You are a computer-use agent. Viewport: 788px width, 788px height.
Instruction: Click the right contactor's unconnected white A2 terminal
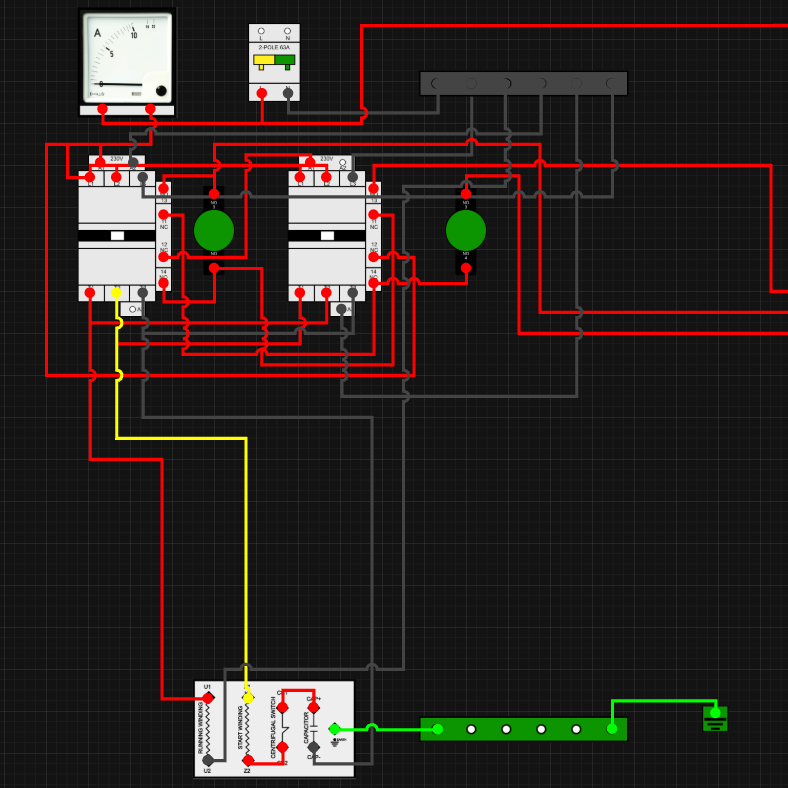(x=343, y=162)
